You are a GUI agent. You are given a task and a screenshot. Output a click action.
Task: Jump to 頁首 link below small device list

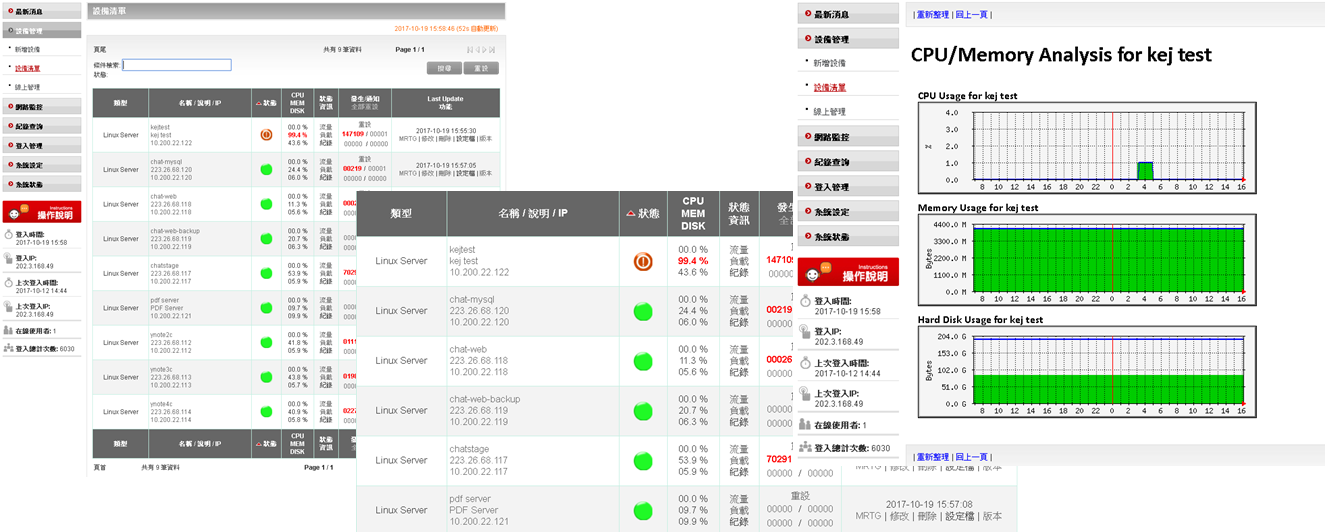(99, 467)
